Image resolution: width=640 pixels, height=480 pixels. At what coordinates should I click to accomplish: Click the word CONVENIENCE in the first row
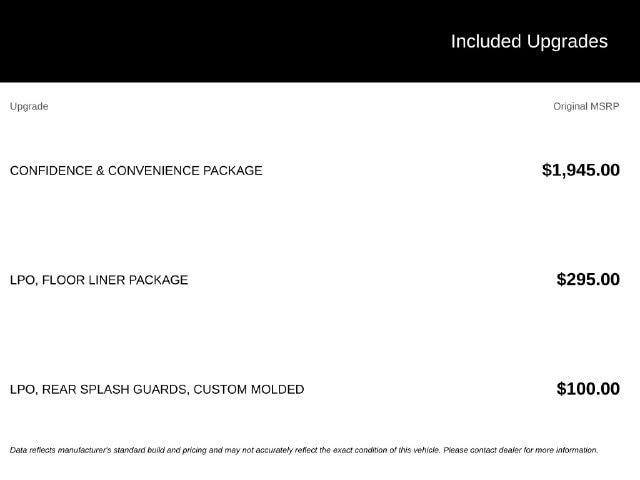[x=154, y=171]
